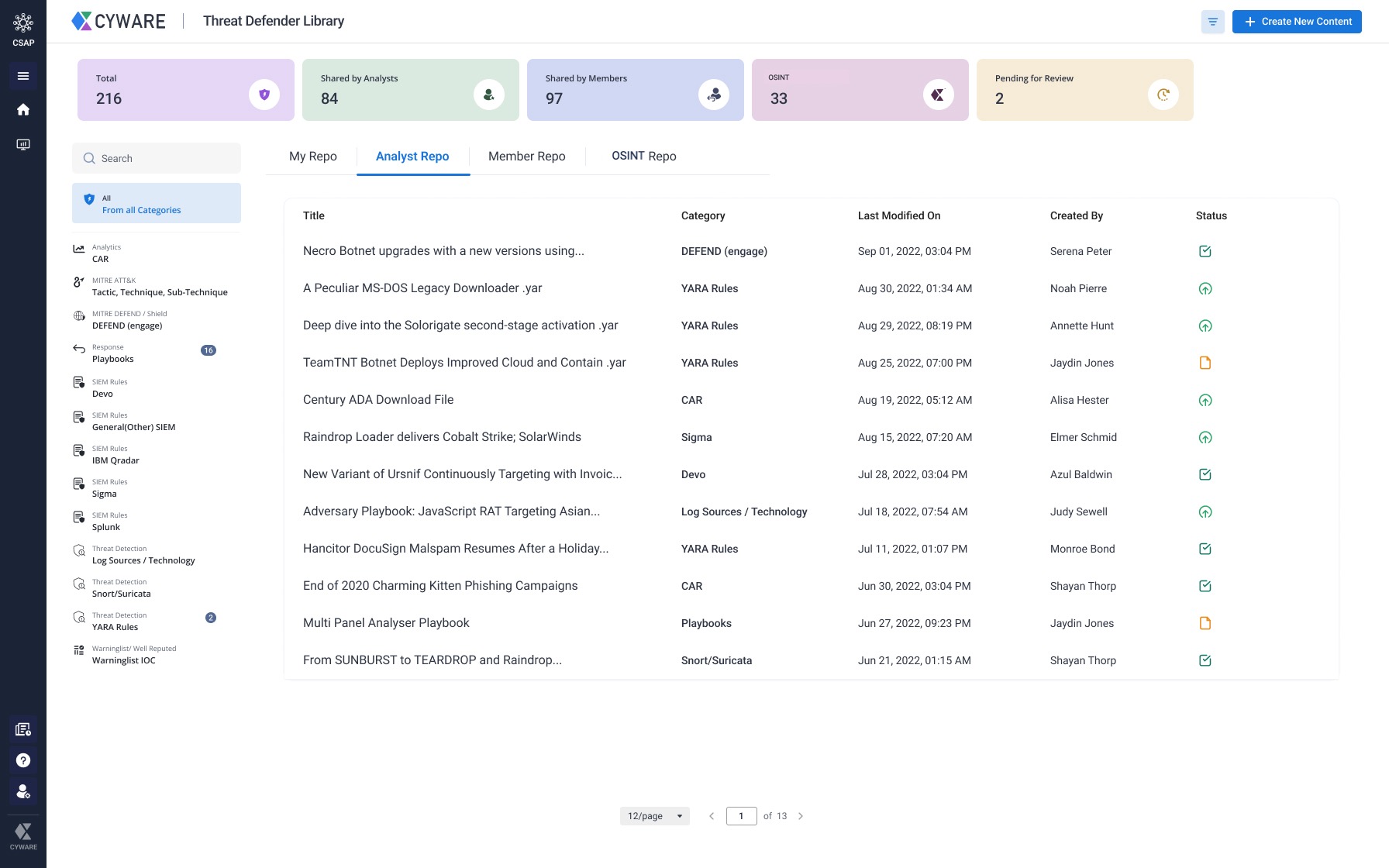Open the Member Repo tab
This screenshot has width=1389, height=868.
(526, 156)
